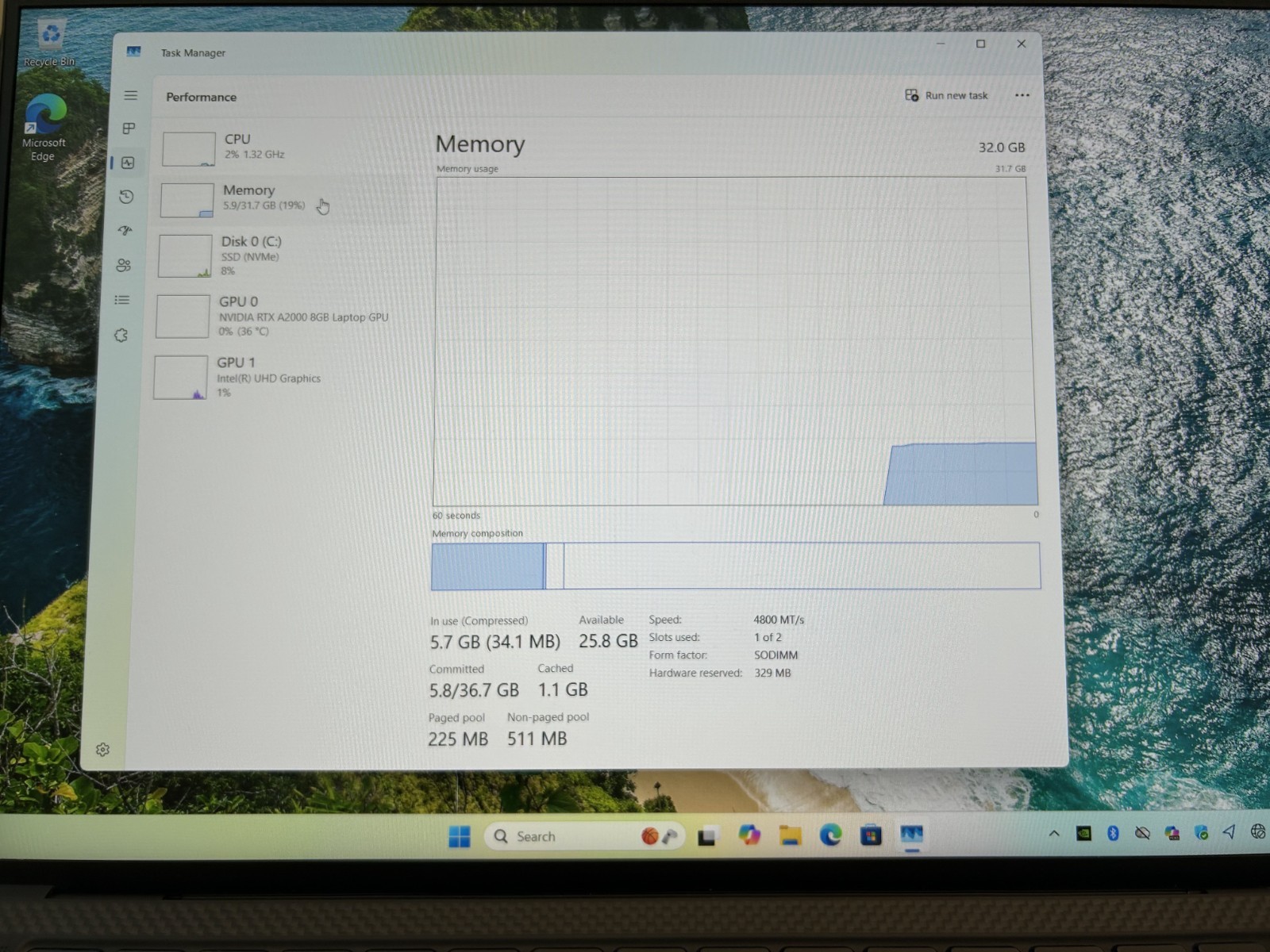The image size is (1270, 952).
Task: Open Task View on the taskbar
Action: [x=707, y=836]
